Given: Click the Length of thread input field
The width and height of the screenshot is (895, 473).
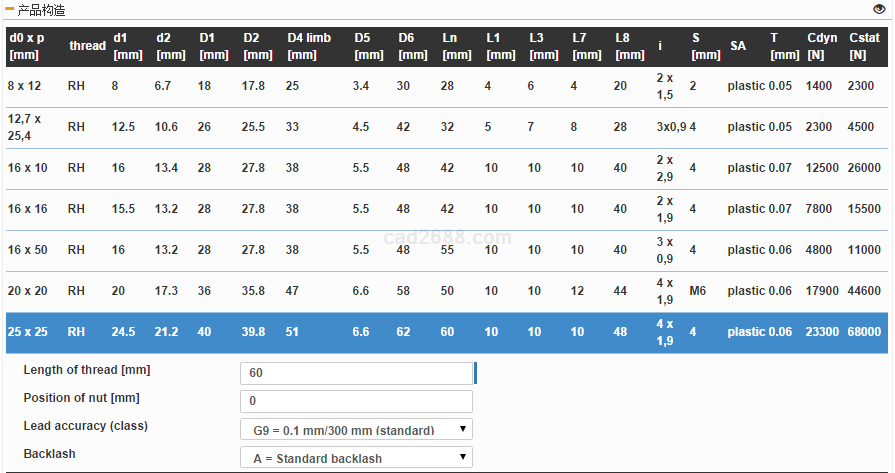Looking at the screenshot, I should [x=356, y=373].
